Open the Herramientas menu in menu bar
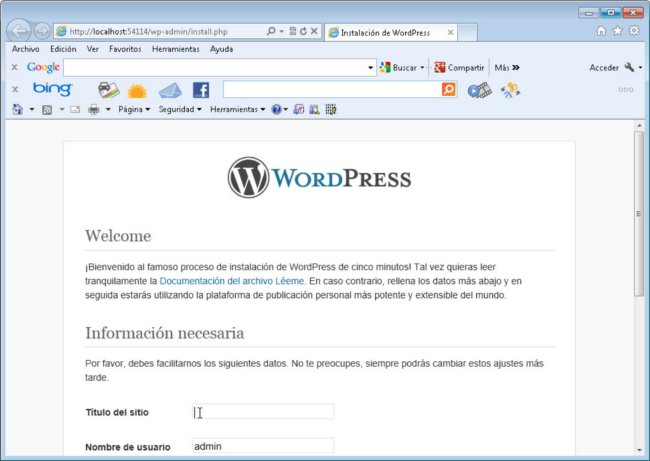650x461 pixels. (175, 49)
